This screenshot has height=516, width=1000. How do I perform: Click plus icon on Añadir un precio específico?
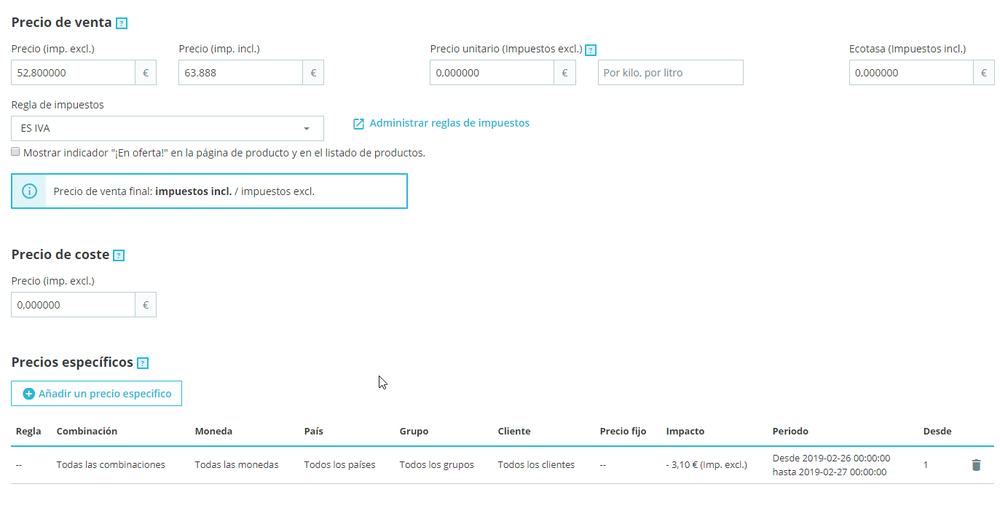click(x=29, y=394)
